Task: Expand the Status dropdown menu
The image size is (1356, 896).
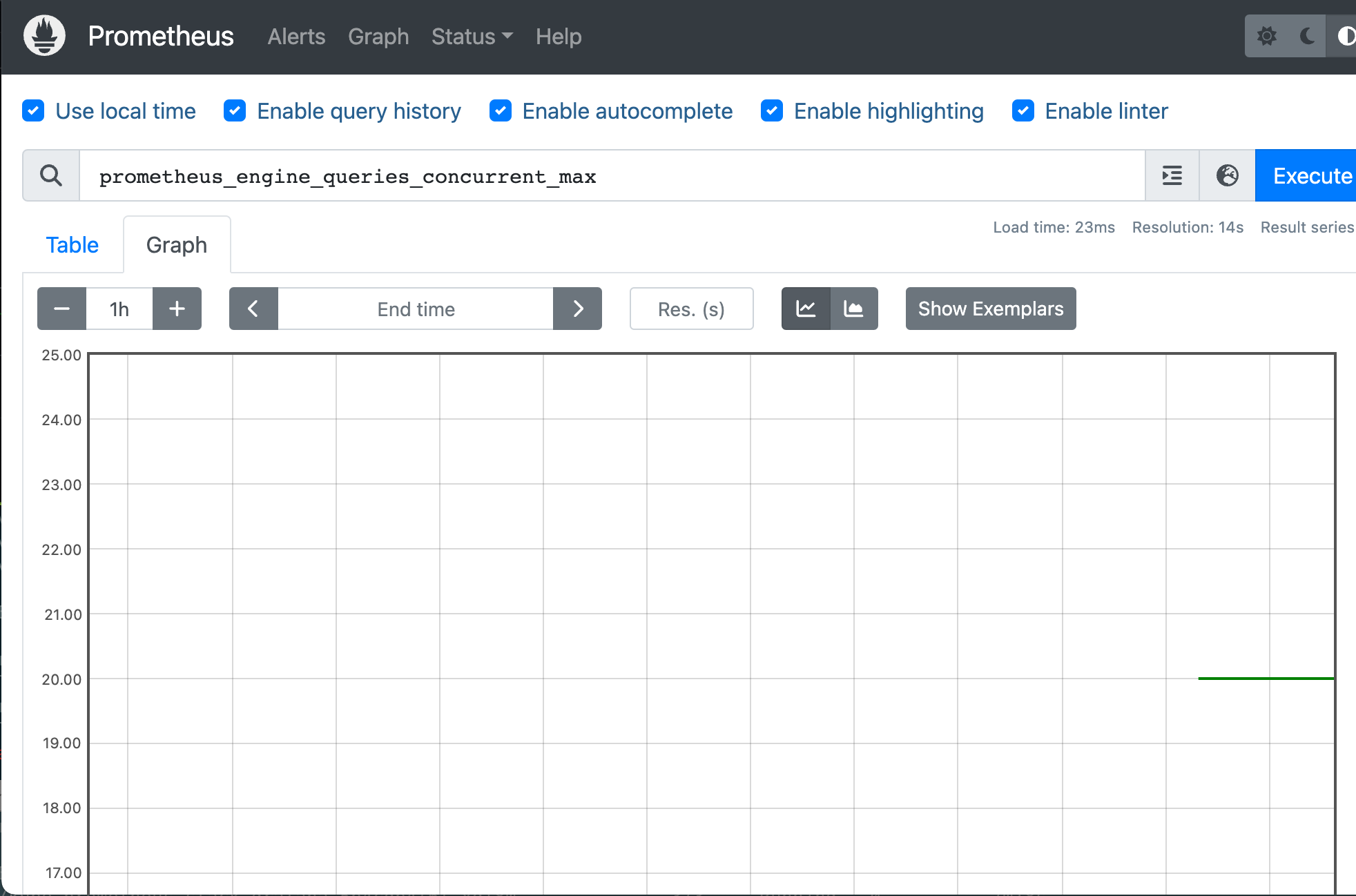Action: 472,37
